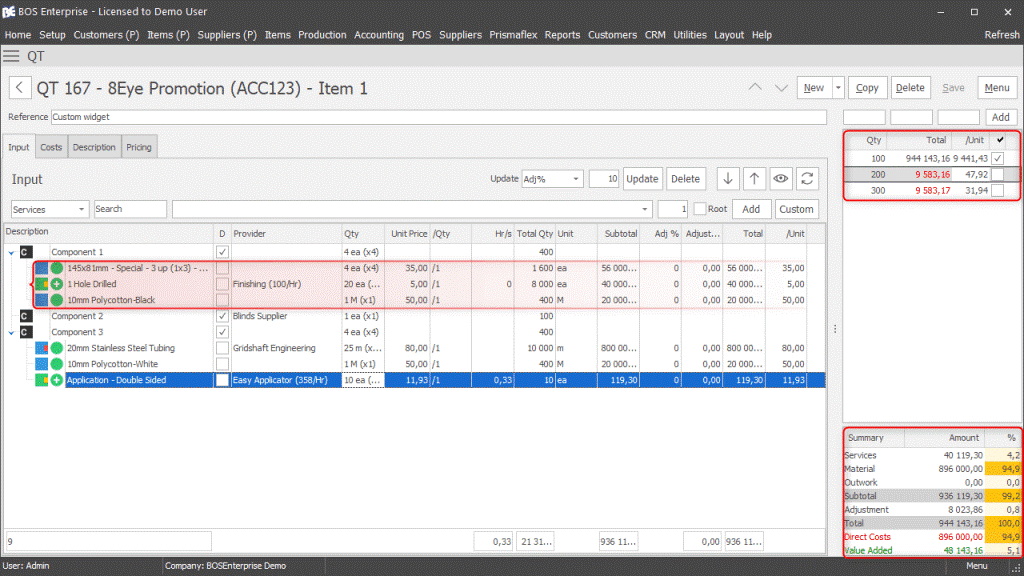Open the wide item selection dropdown
The image size is (1024, 576).
(645, 210)
